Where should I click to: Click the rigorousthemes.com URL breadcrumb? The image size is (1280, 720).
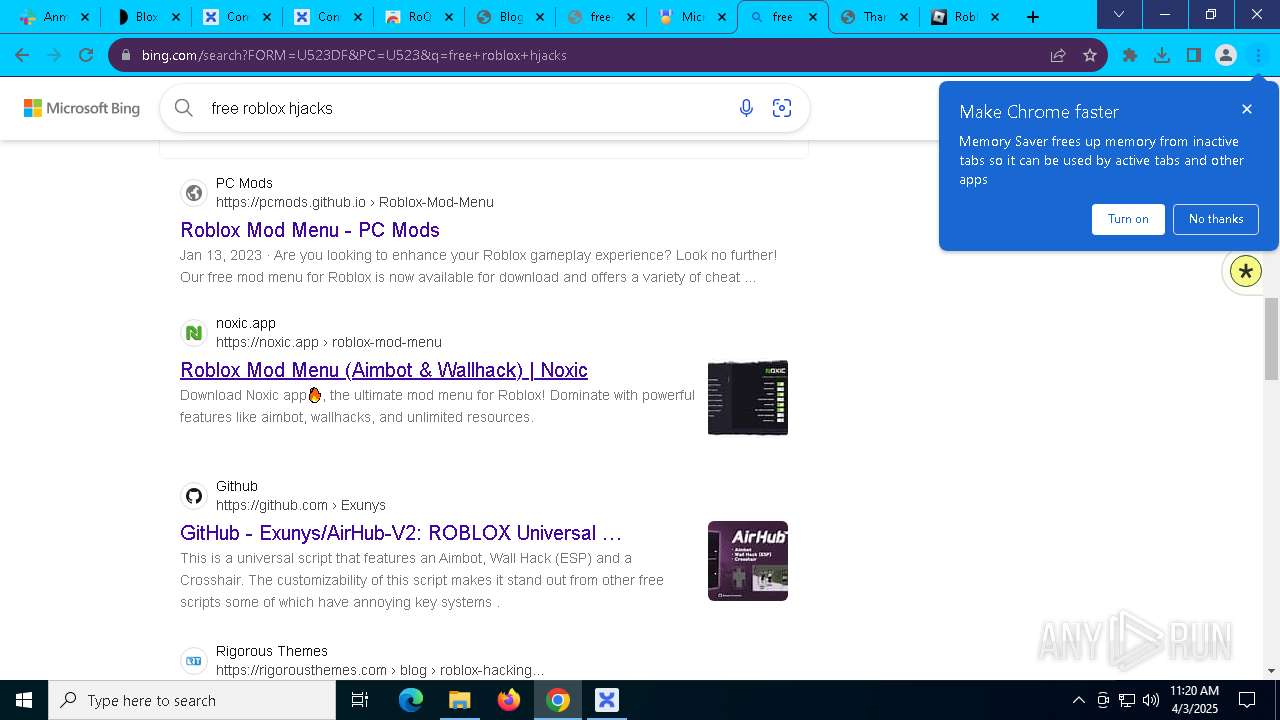point(380,670)
